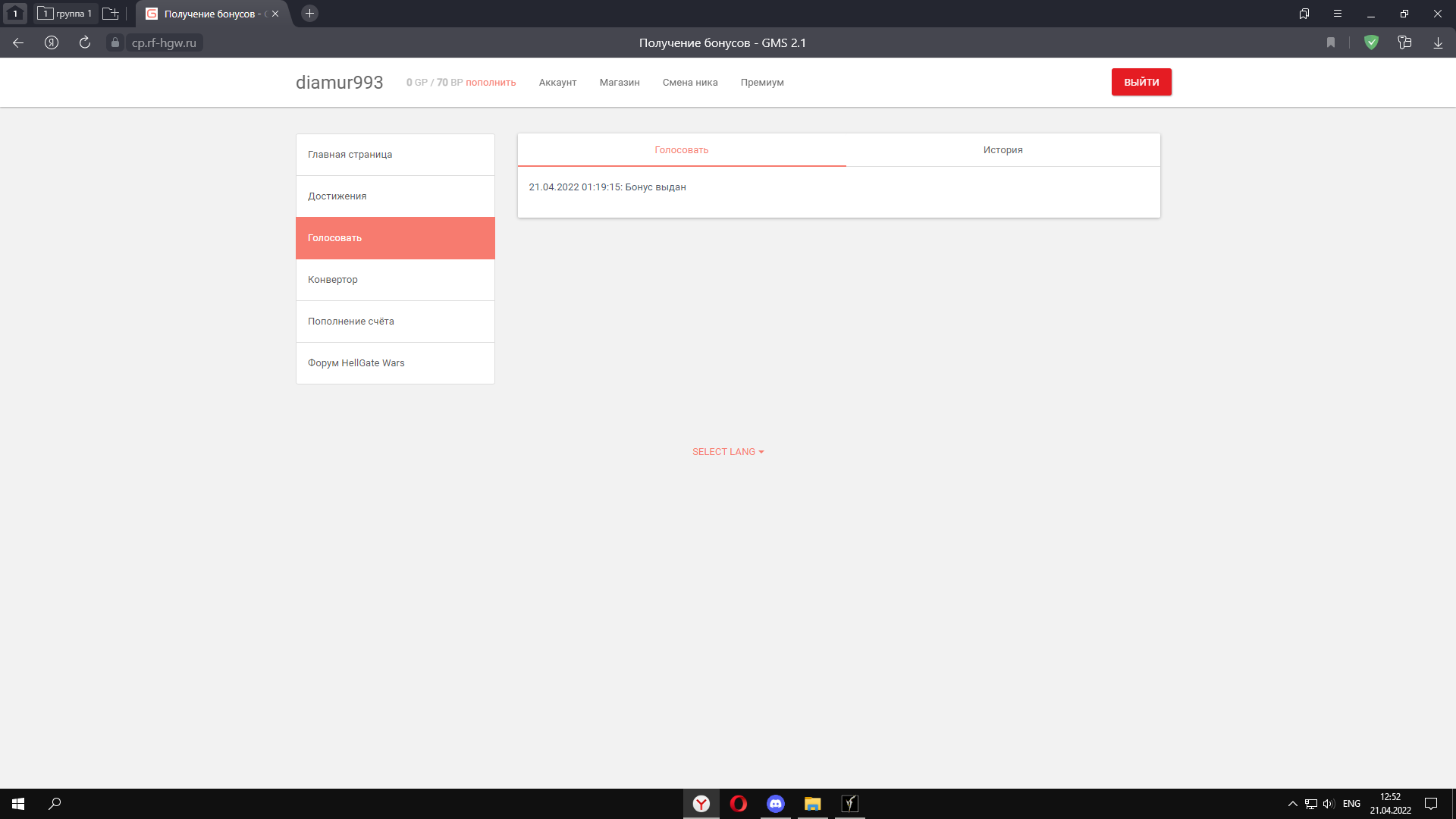This screenshot has height=819, width=1456.
Task: Go back with the browser back arrow
Action: [x=18, y=43]
